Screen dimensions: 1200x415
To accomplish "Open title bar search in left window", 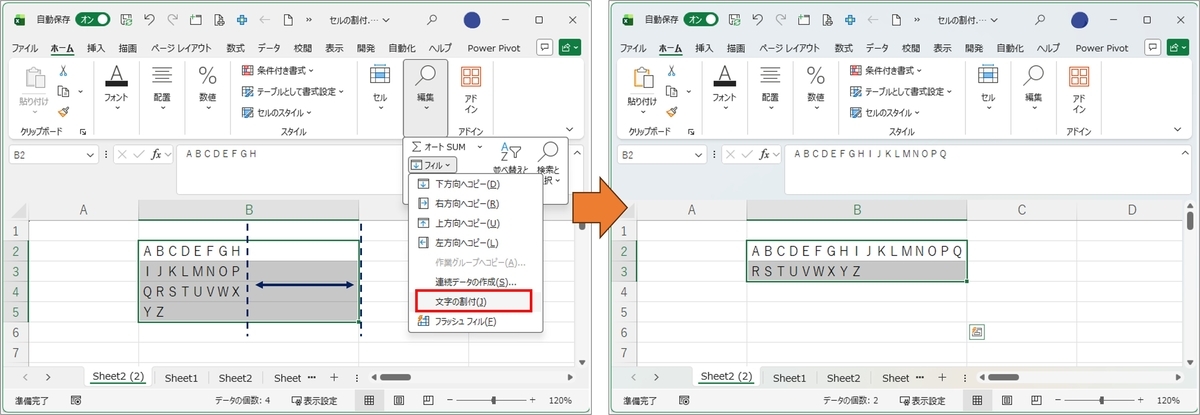I will 431,19.
